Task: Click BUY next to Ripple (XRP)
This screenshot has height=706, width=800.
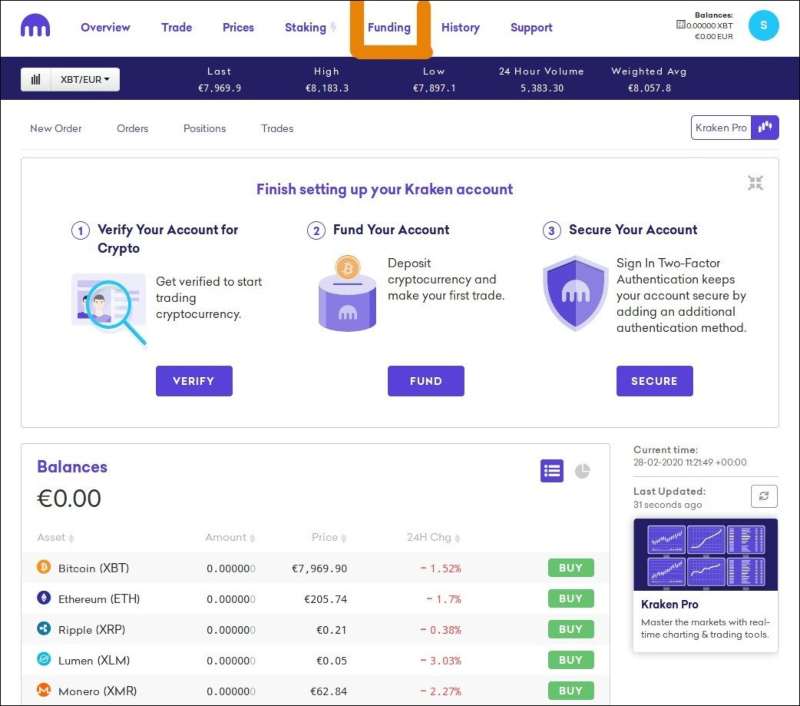Action: (570, 629)
